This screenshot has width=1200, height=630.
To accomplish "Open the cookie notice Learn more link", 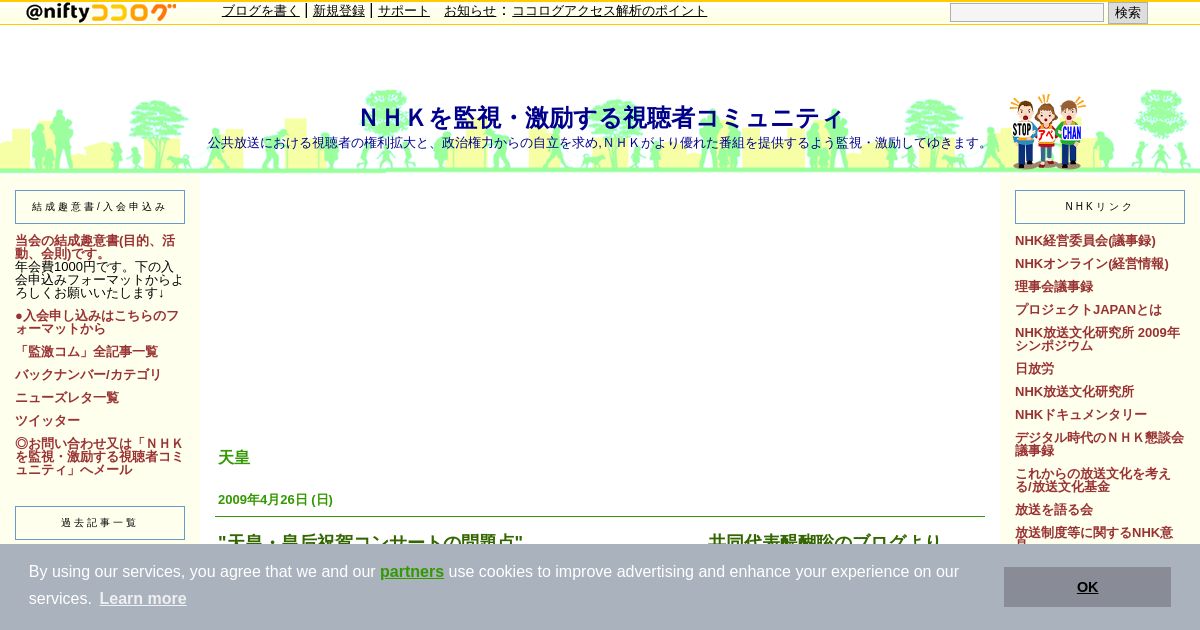I will [143, 598].
